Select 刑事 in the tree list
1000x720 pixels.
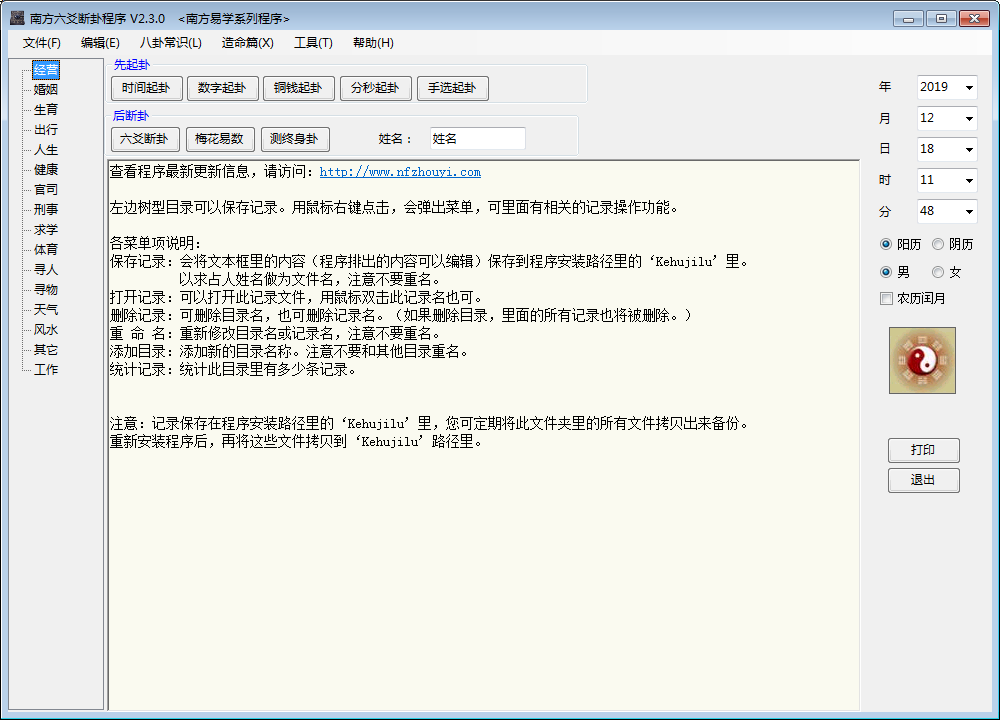coord(46,209)
